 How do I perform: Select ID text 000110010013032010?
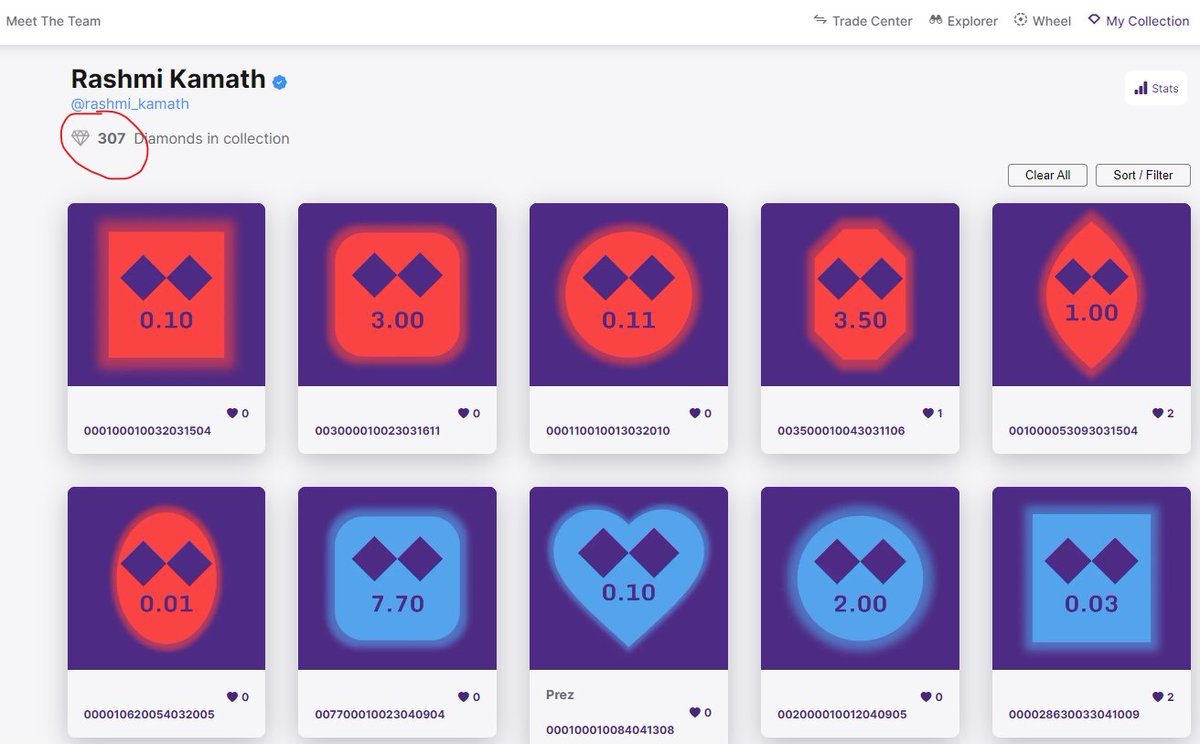[608, 431]
